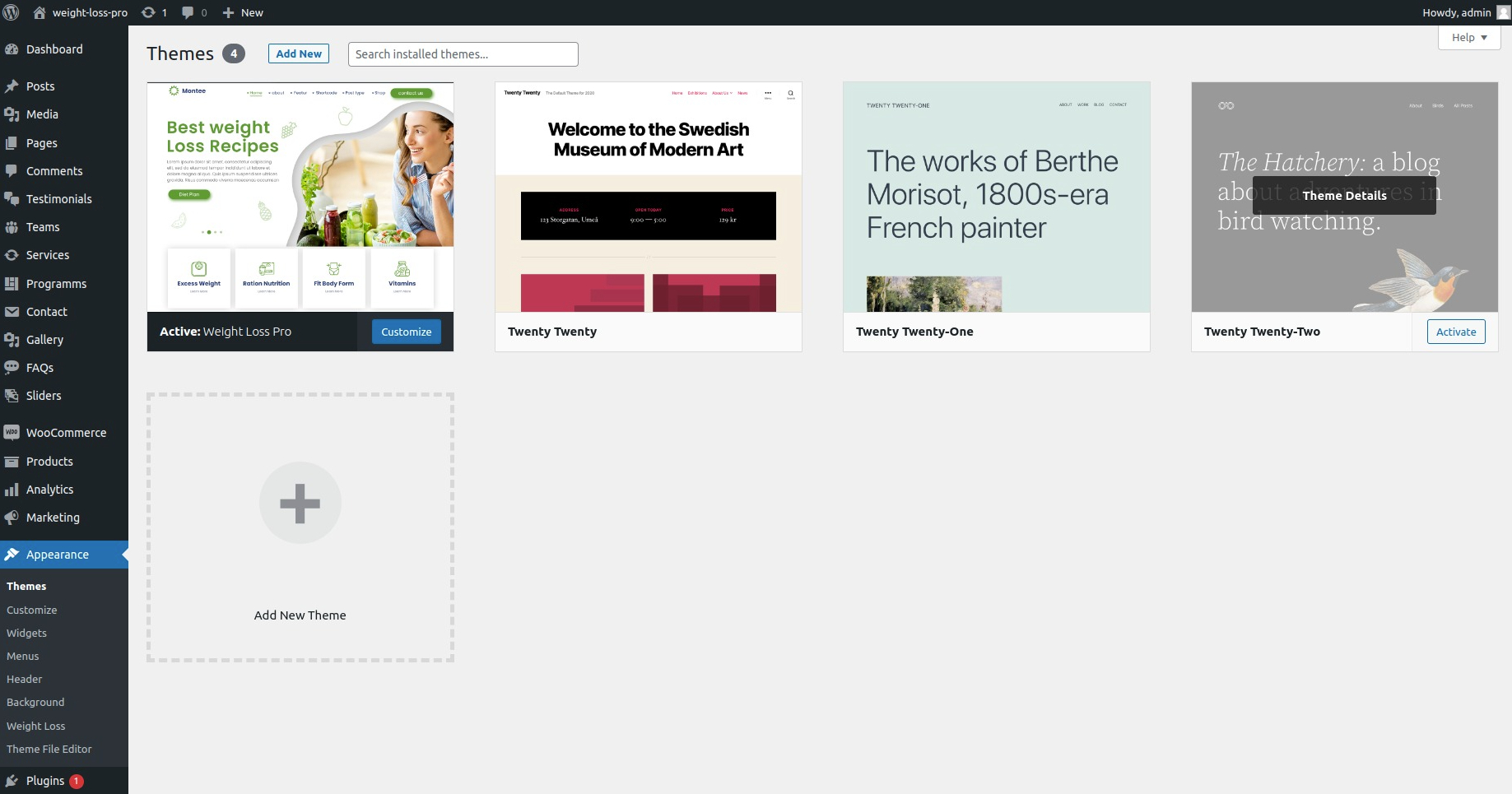Image resolution: width=1512 pixels, height=794 pixels.
Task: Open the updates icon in admin bar
Action: (148, 12)
